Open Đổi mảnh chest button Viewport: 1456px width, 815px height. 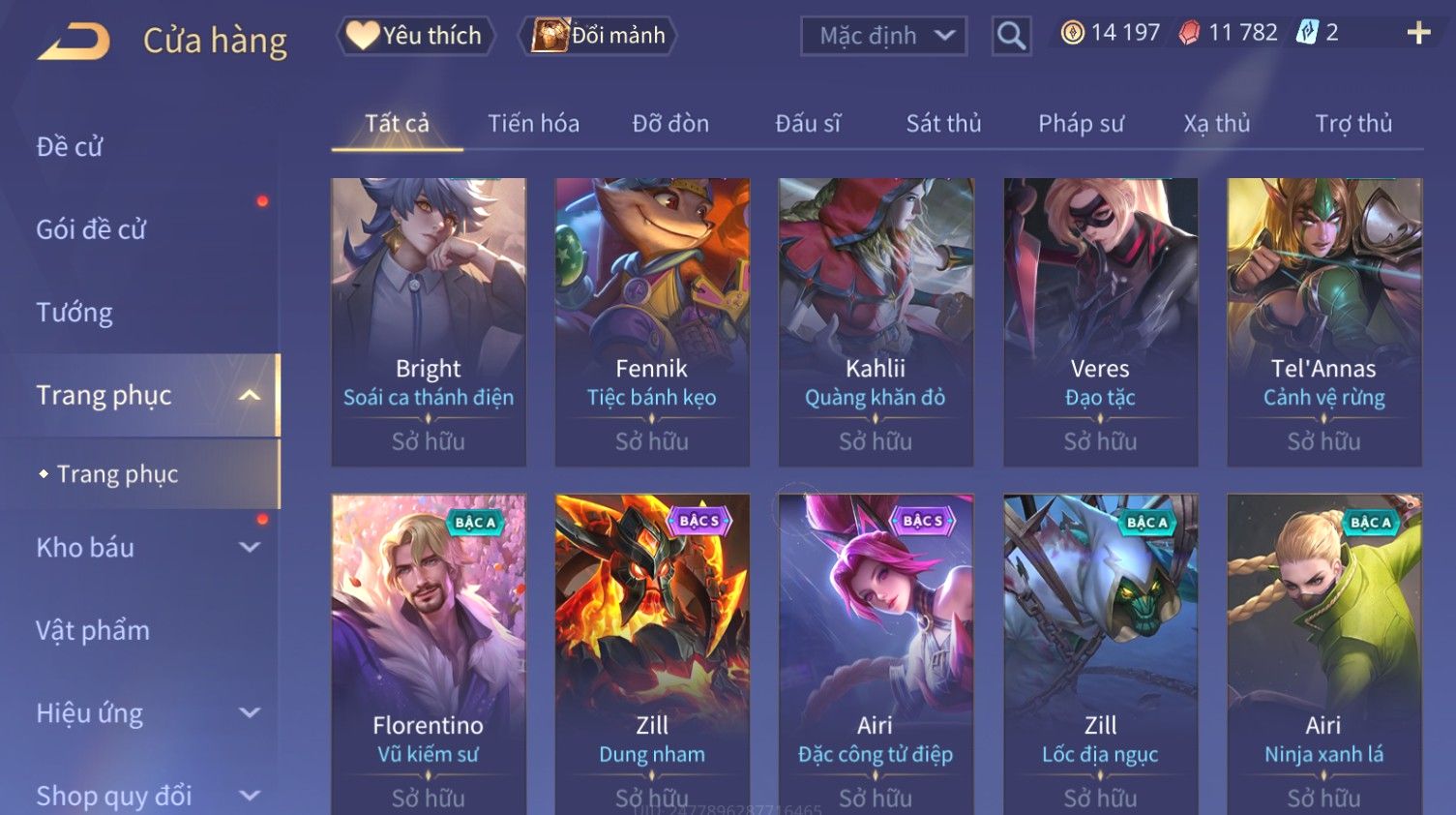coord(597,36)
